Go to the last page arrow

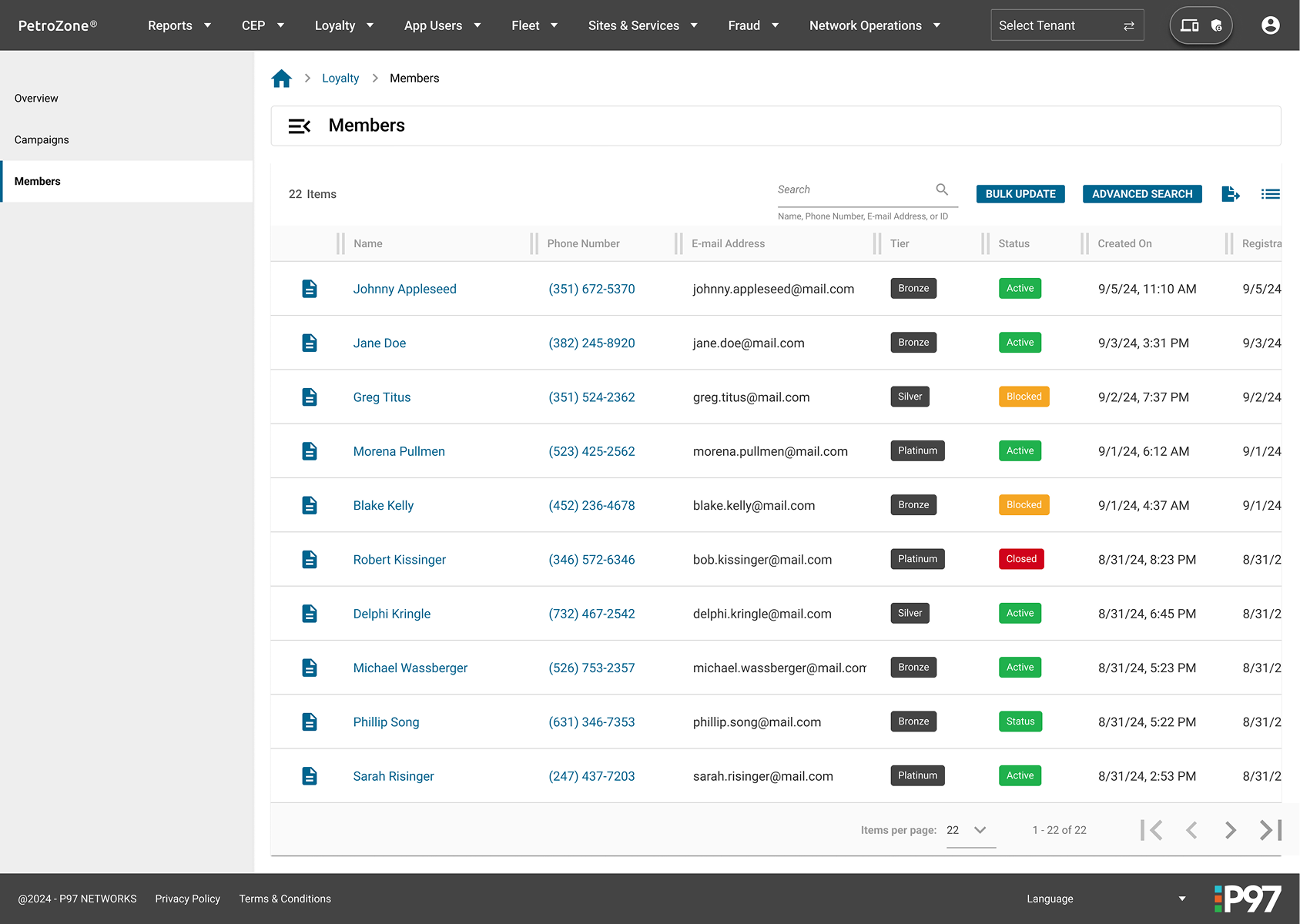coord(1270,830)
